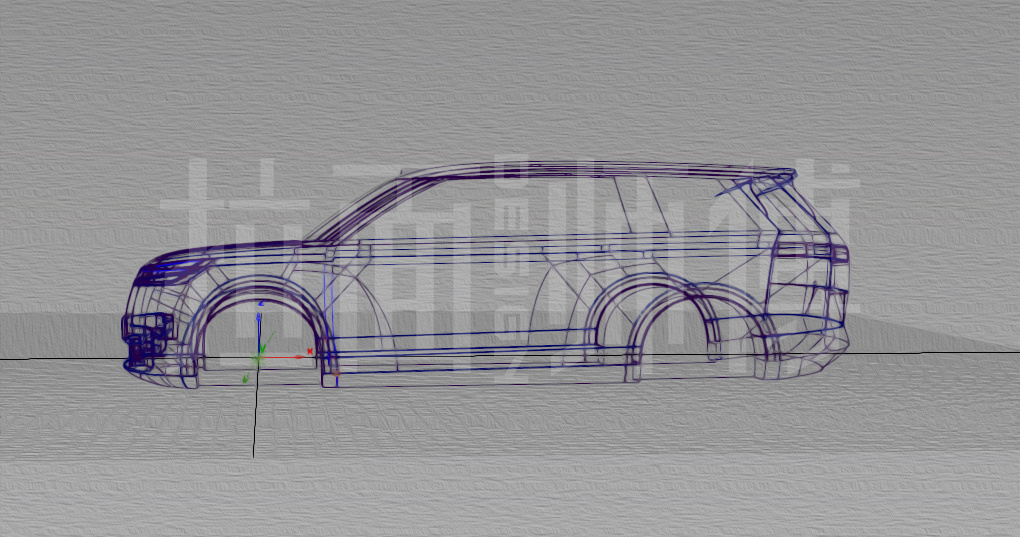This screenshot has width=1020, height=537.
Task: Select the tail light wireframe at the rear
Action: 813,252
